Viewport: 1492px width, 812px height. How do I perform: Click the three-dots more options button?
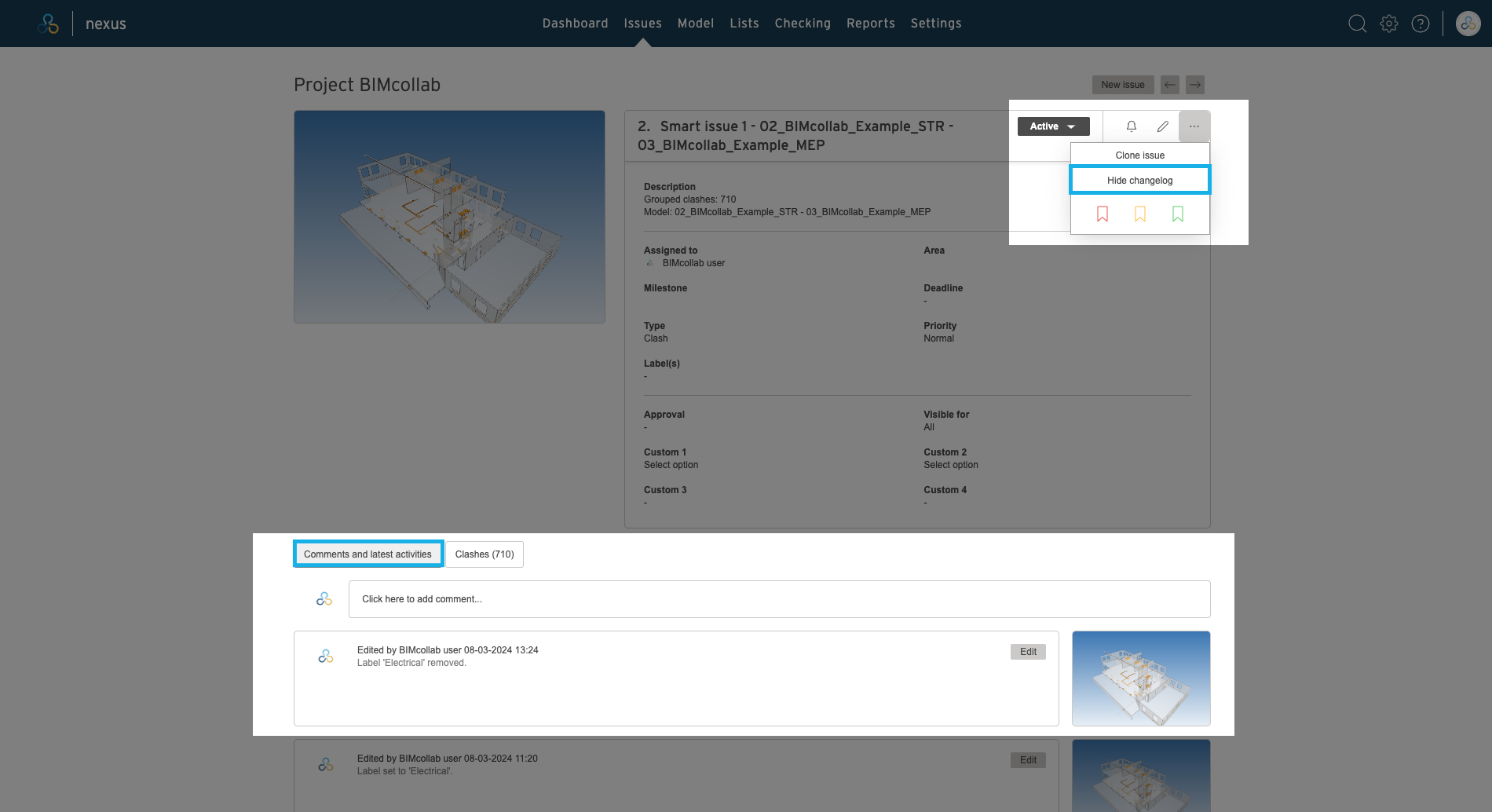[x=1194, y=126]
